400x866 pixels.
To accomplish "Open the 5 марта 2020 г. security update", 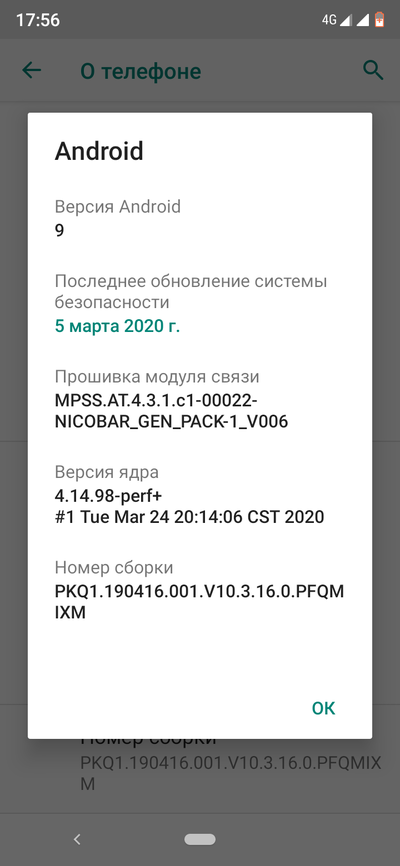I will [x=118, y=326].
